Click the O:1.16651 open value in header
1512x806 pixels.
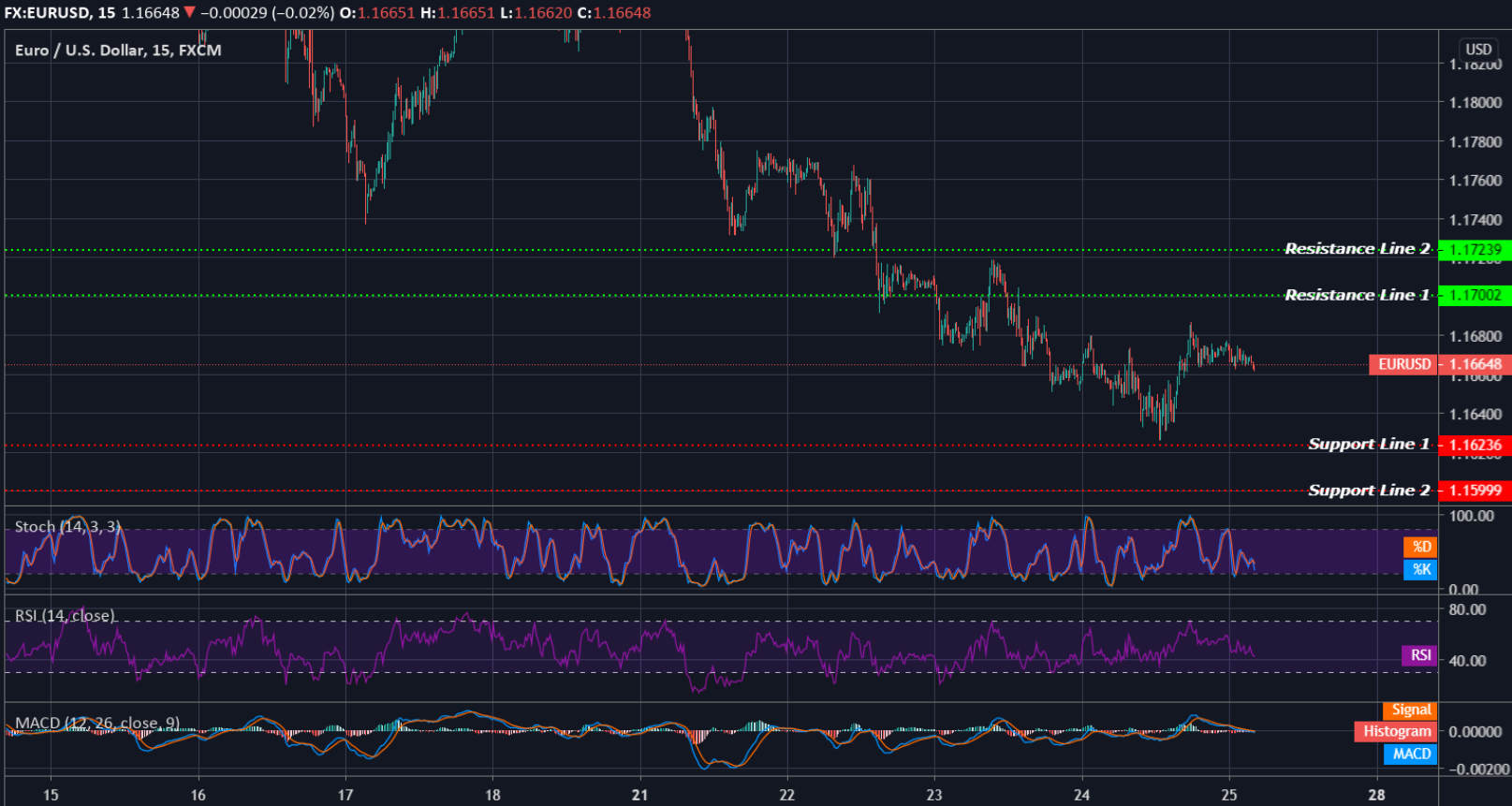(x=376, y=13)
